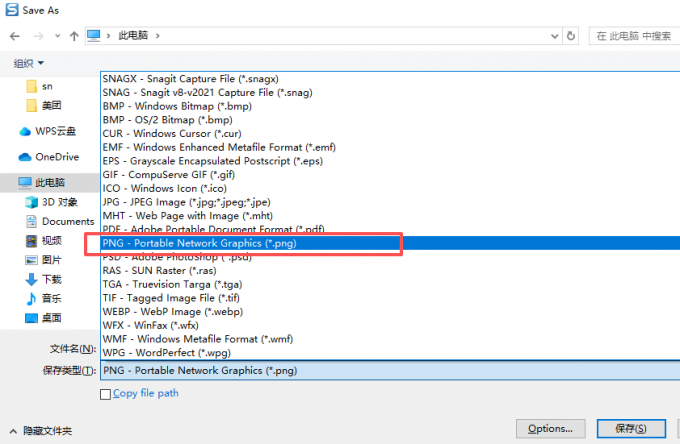
Task: Select OneDrive in navigation pane
Action: click(x=49, y=157)
